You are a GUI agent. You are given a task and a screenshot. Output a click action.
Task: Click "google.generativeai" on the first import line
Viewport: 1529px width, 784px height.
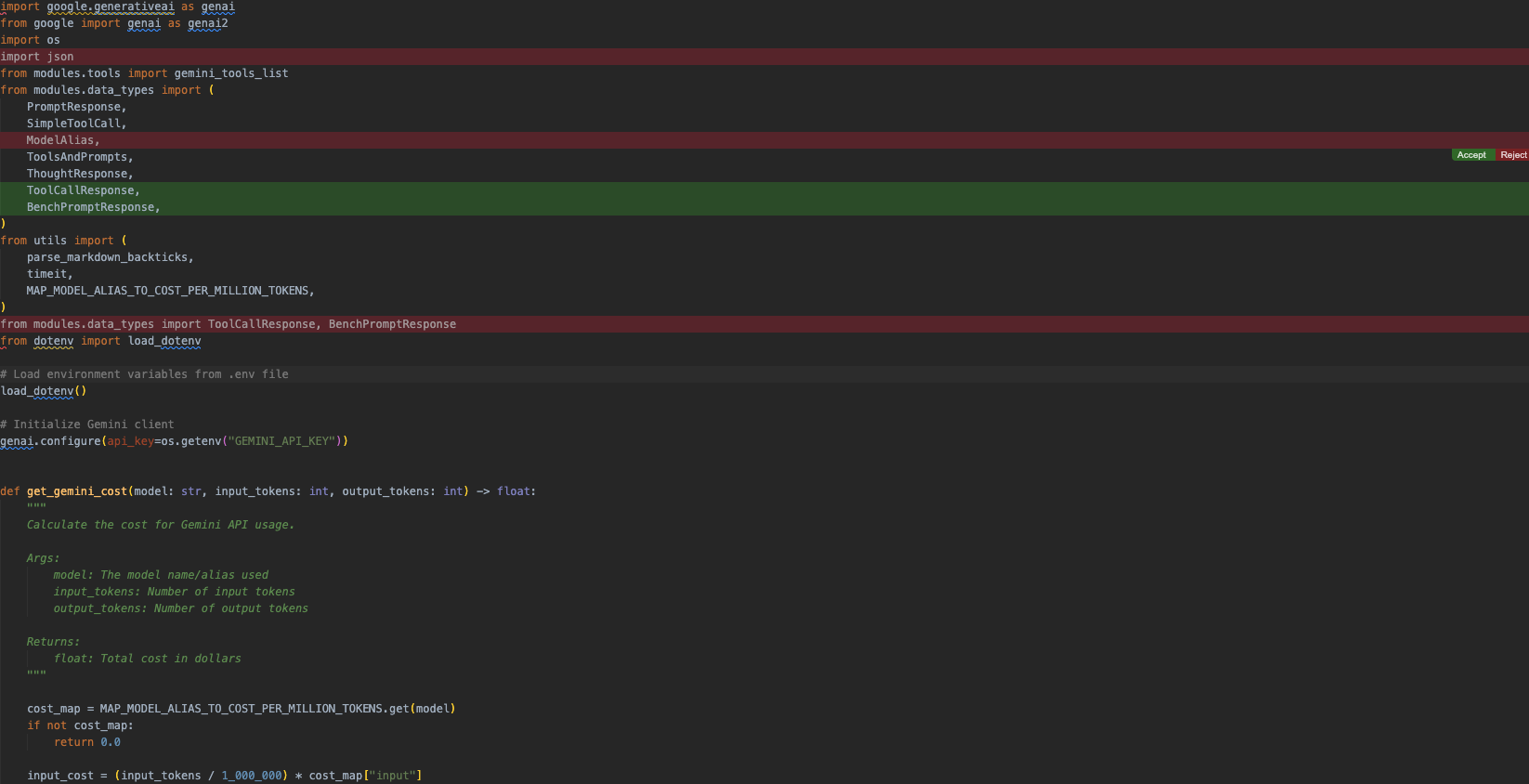click(111, 7)
